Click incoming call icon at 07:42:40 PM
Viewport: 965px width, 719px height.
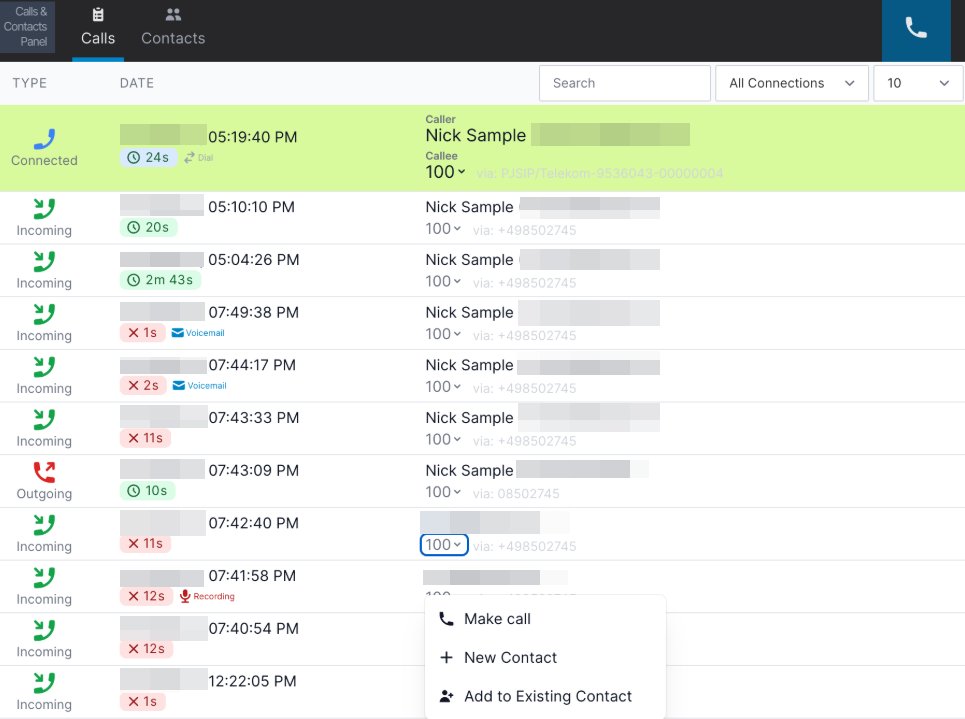point(44,524)
